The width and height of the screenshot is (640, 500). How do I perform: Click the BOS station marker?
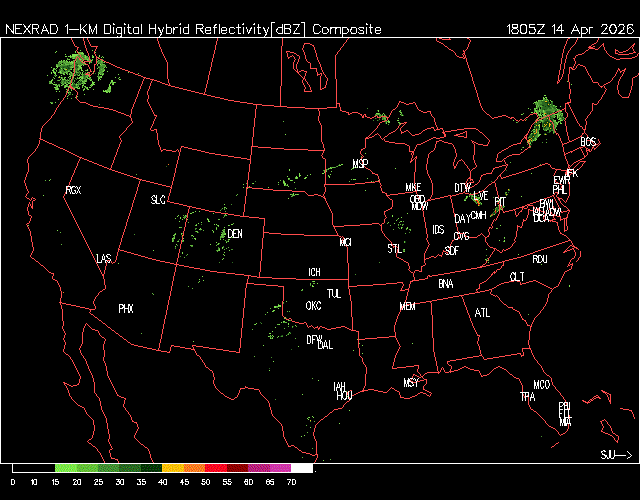point(588,143)
